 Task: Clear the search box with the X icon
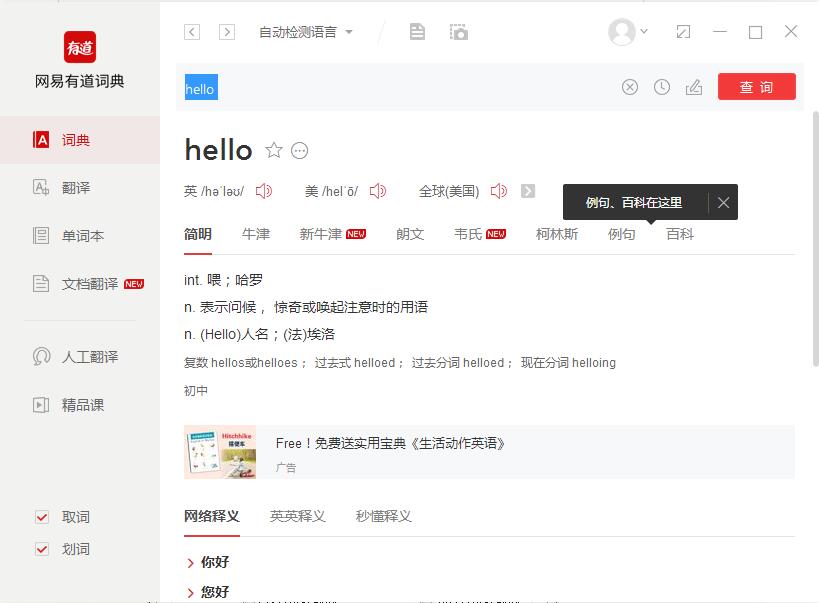tap(629, 87)
